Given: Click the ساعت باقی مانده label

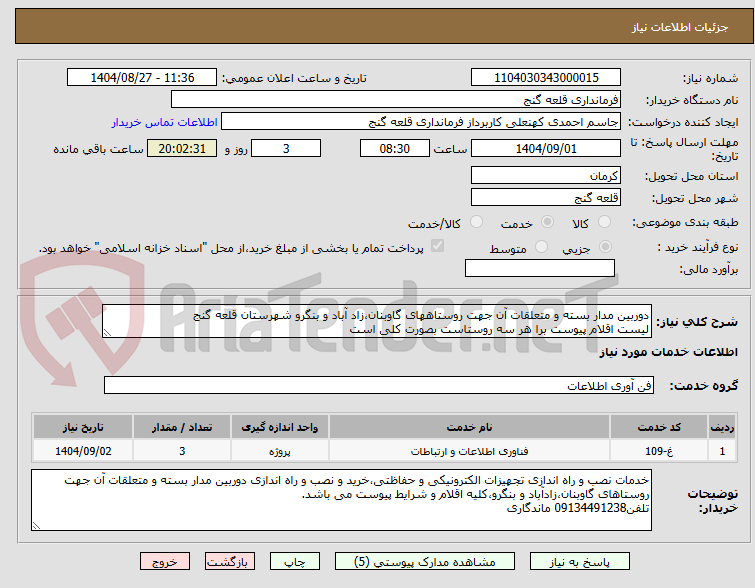Looking at the screenshot, I should coord(98,149).
